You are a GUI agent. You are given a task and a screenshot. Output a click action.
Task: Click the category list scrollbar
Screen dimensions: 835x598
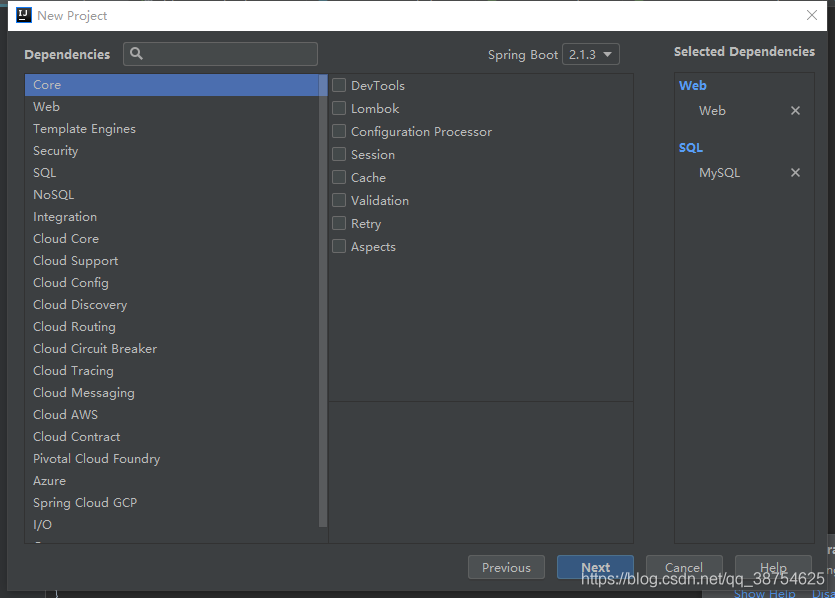(x=323, y=301)
